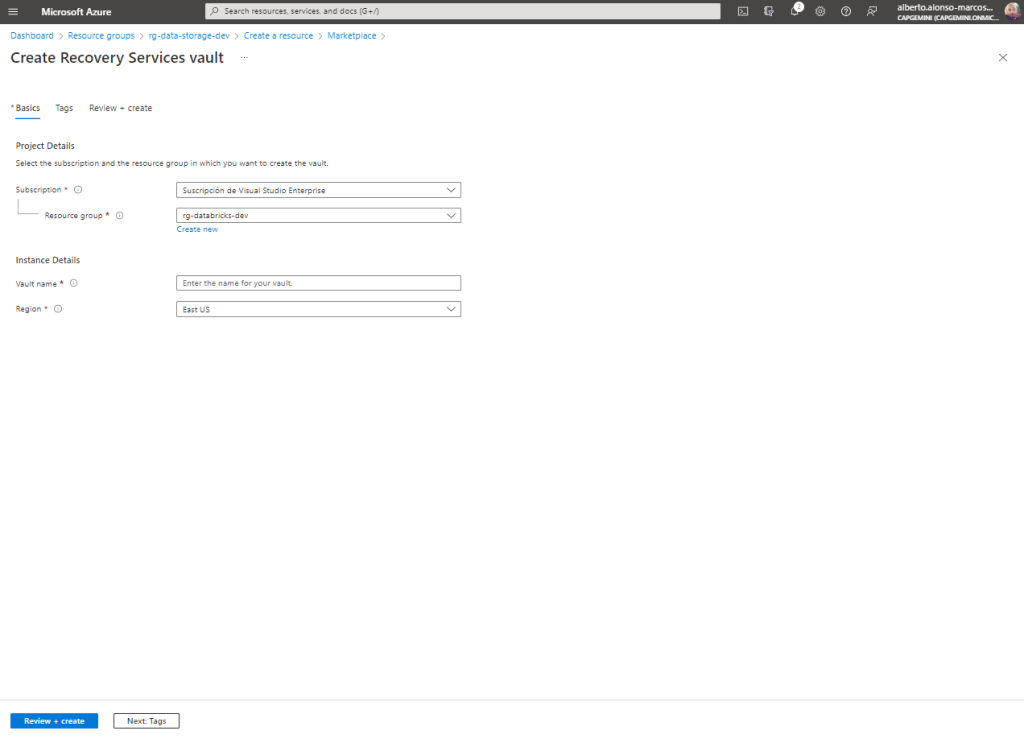Open the notifications bell
The image size is (1024, 743).
795,11
